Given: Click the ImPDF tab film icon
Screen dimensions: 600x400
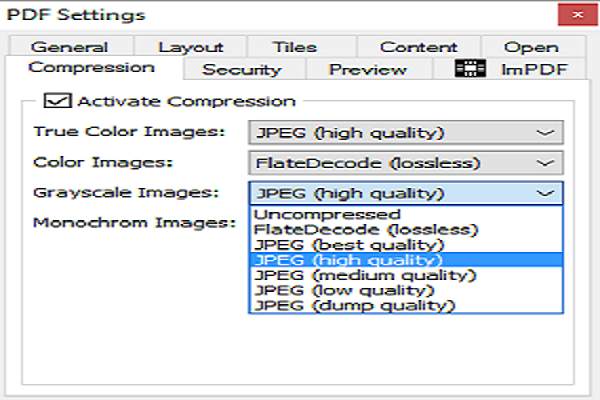Looking at the screenshot, I should click(466, 69).
